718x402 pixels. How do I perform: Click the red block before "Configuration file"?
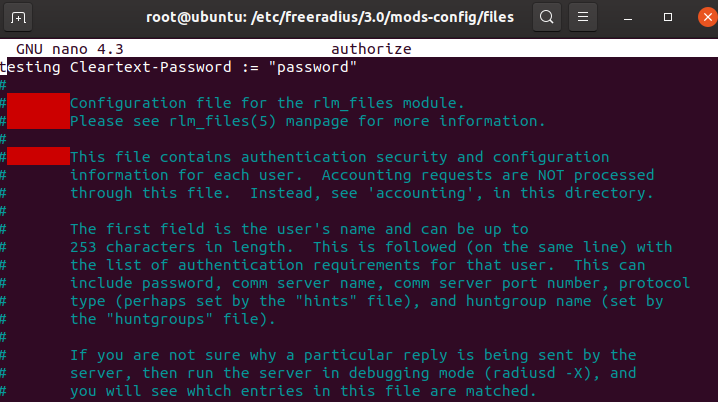tap(38, 103)
